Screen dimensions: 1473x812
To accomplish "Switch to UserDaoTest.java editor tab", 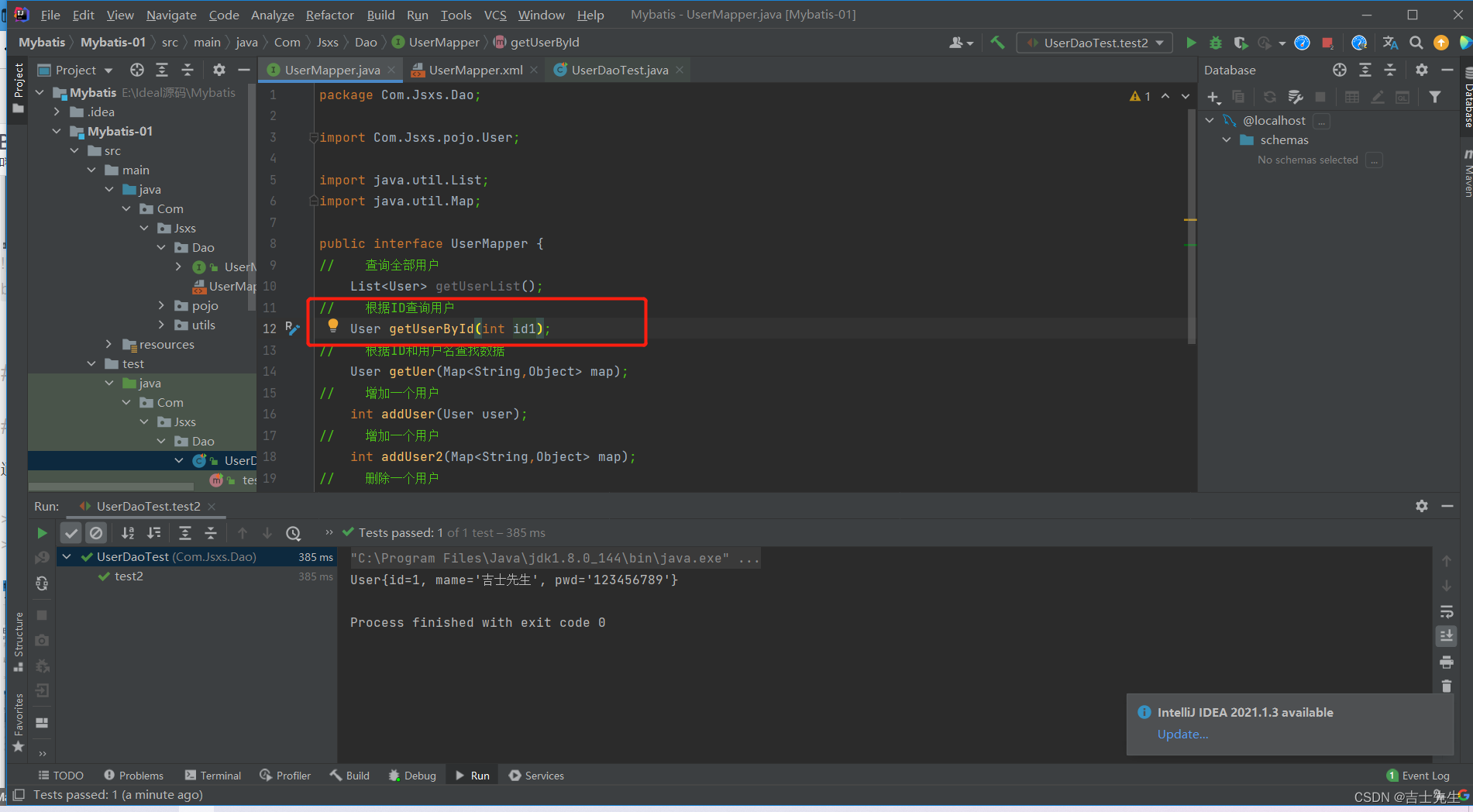I will [619, 70].
